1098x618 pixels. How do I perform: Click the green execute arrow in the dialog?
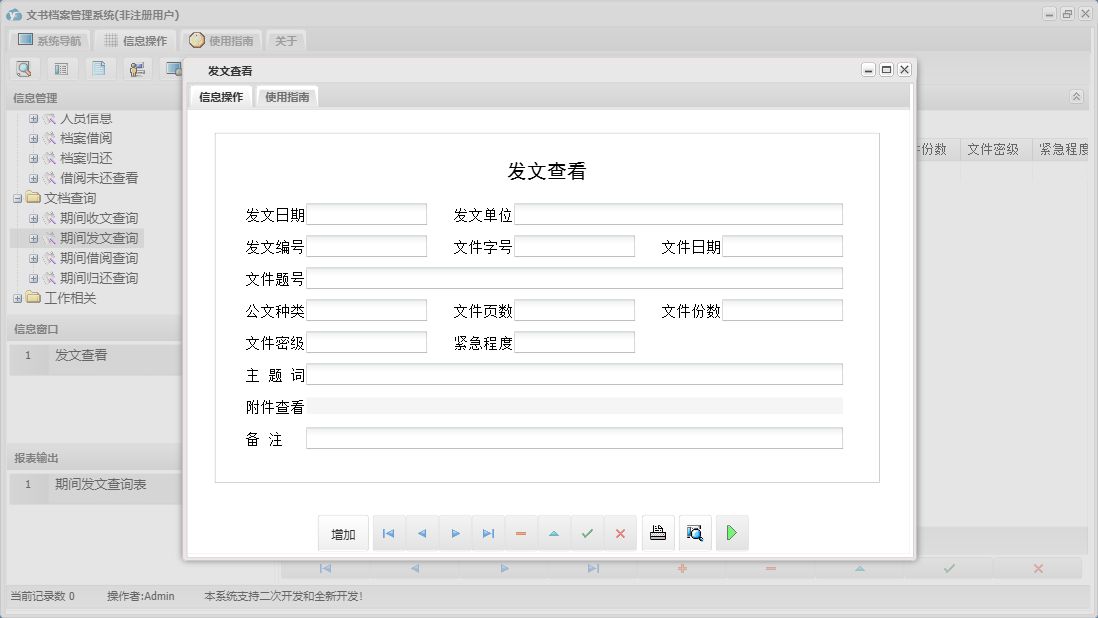[732, 533]
